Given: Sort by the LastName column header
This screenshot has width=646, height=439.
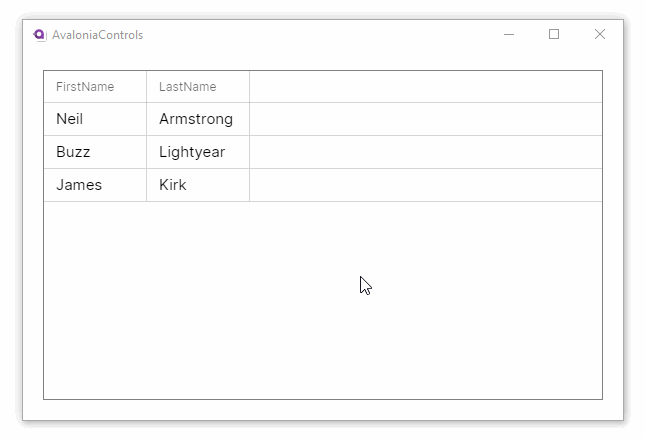Looking at the screenshot, I should point(187,87).
